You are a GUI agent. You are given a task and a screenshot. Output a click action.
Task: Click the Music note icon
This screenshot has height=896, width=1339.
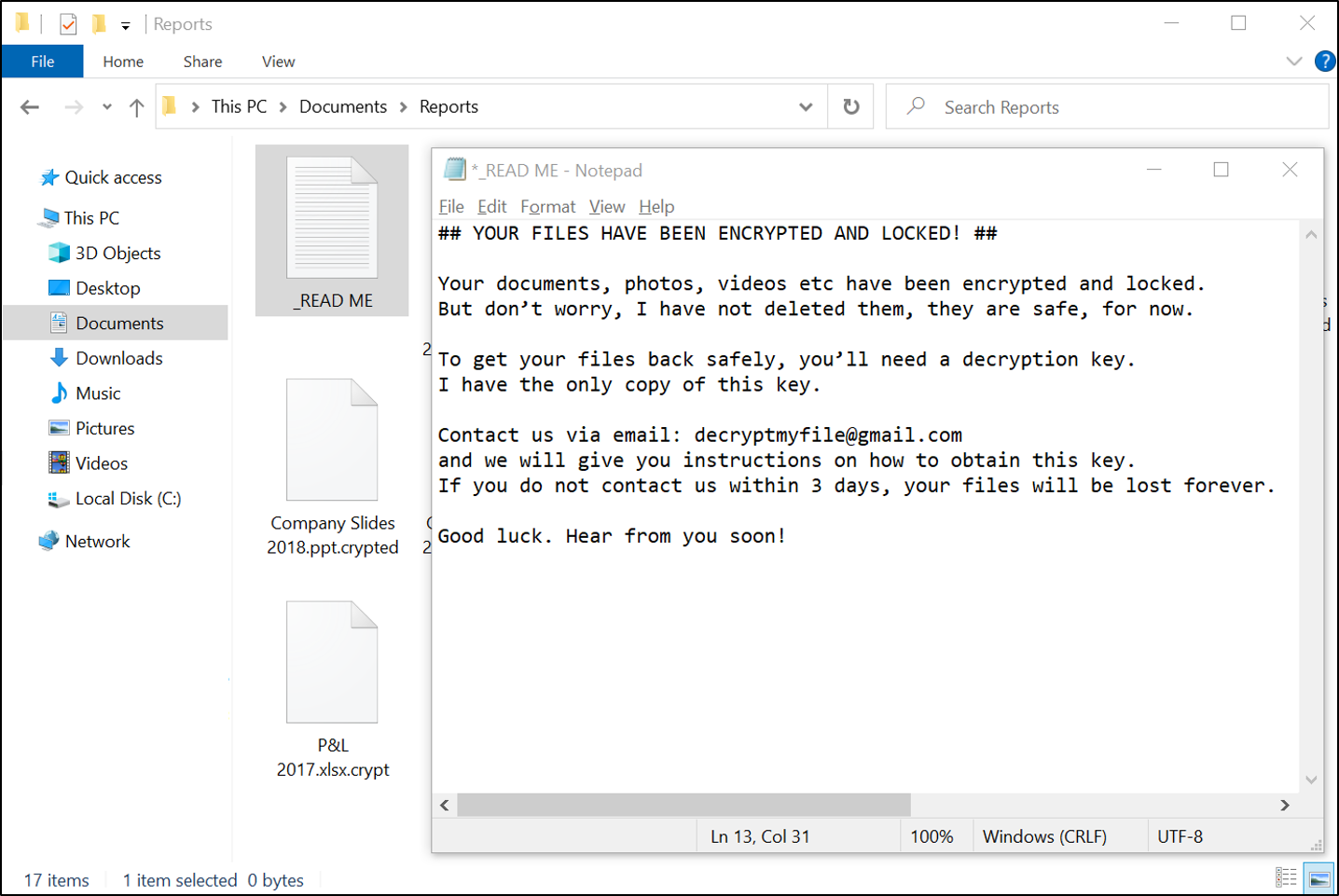click(59, 393)
